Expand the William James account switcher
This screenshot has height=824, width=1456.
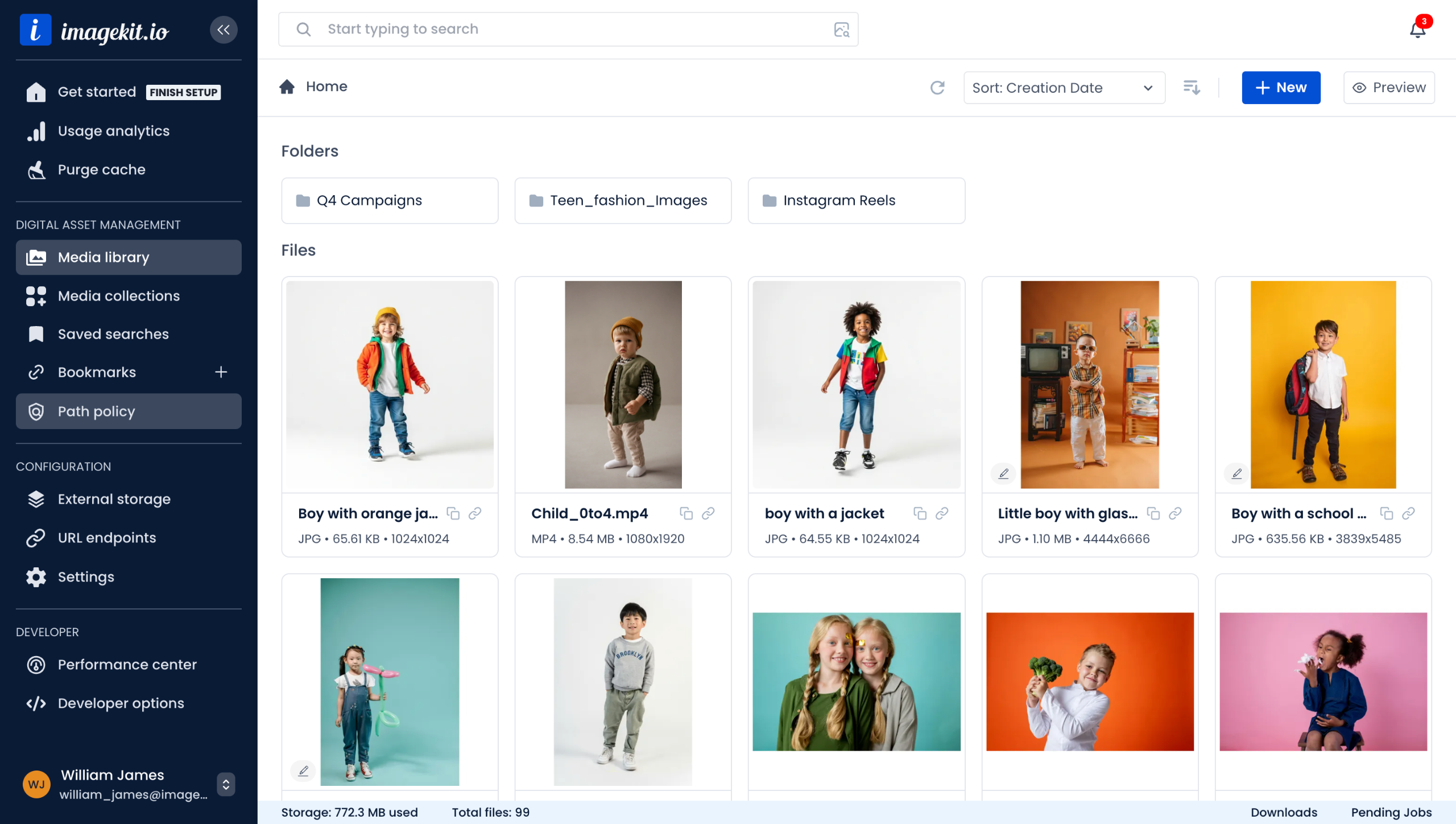tap(226, 784)
